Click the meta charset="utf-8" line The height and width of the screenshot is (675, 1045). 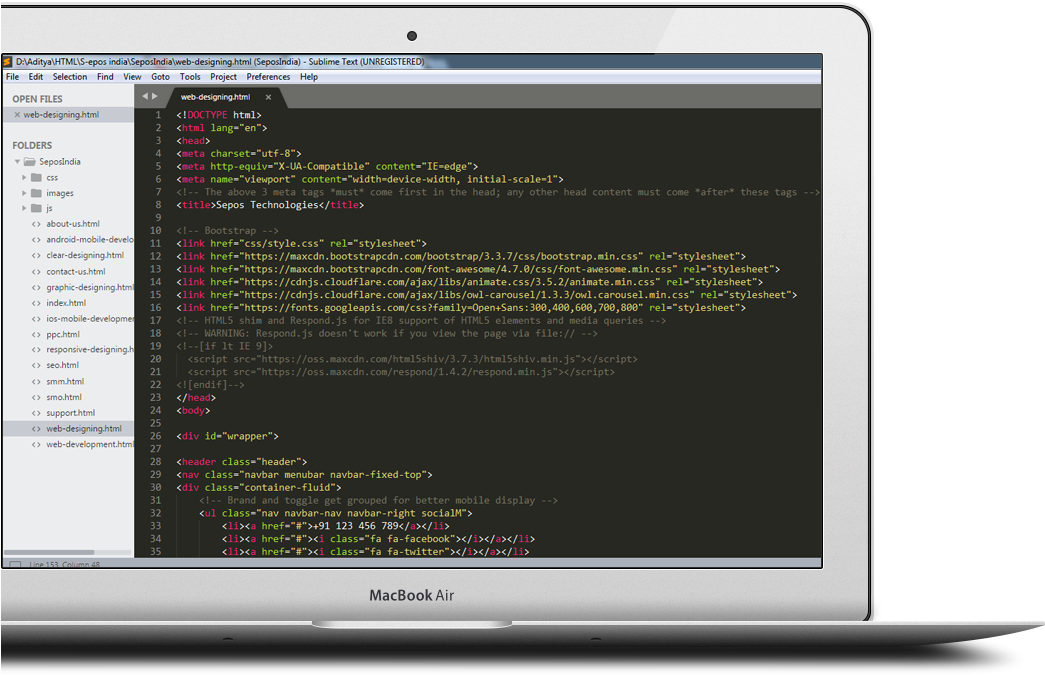239,154
